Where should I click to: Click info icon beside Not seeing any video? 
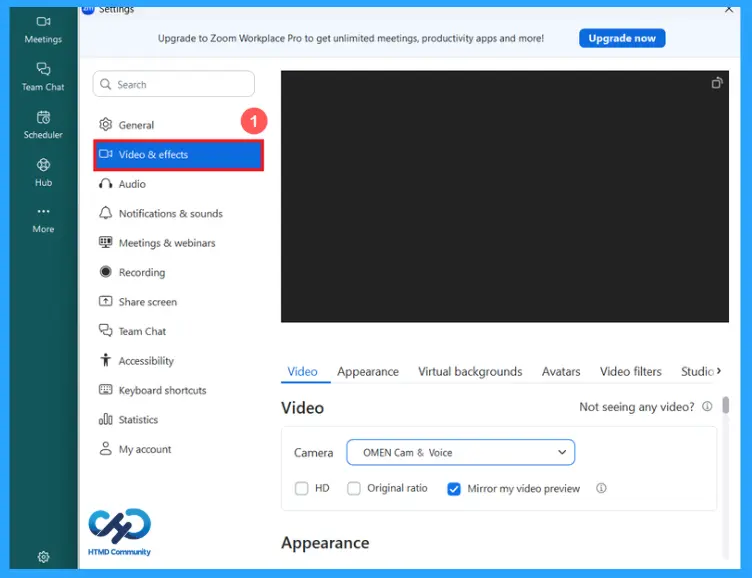707,406
